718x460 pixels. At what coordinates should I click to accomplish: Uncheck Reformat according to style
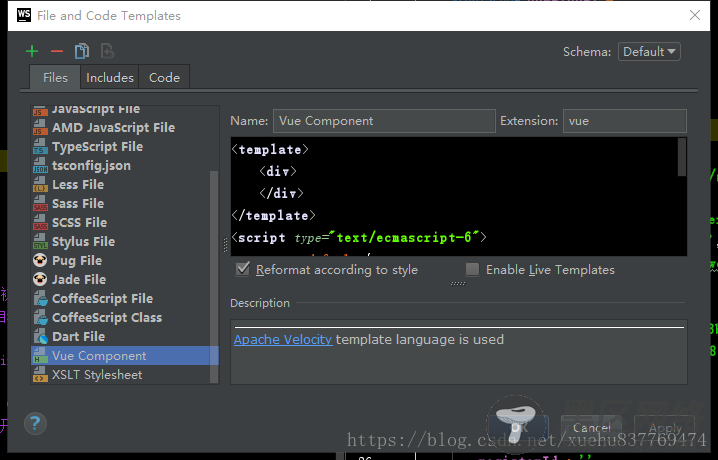pos(243,269)
